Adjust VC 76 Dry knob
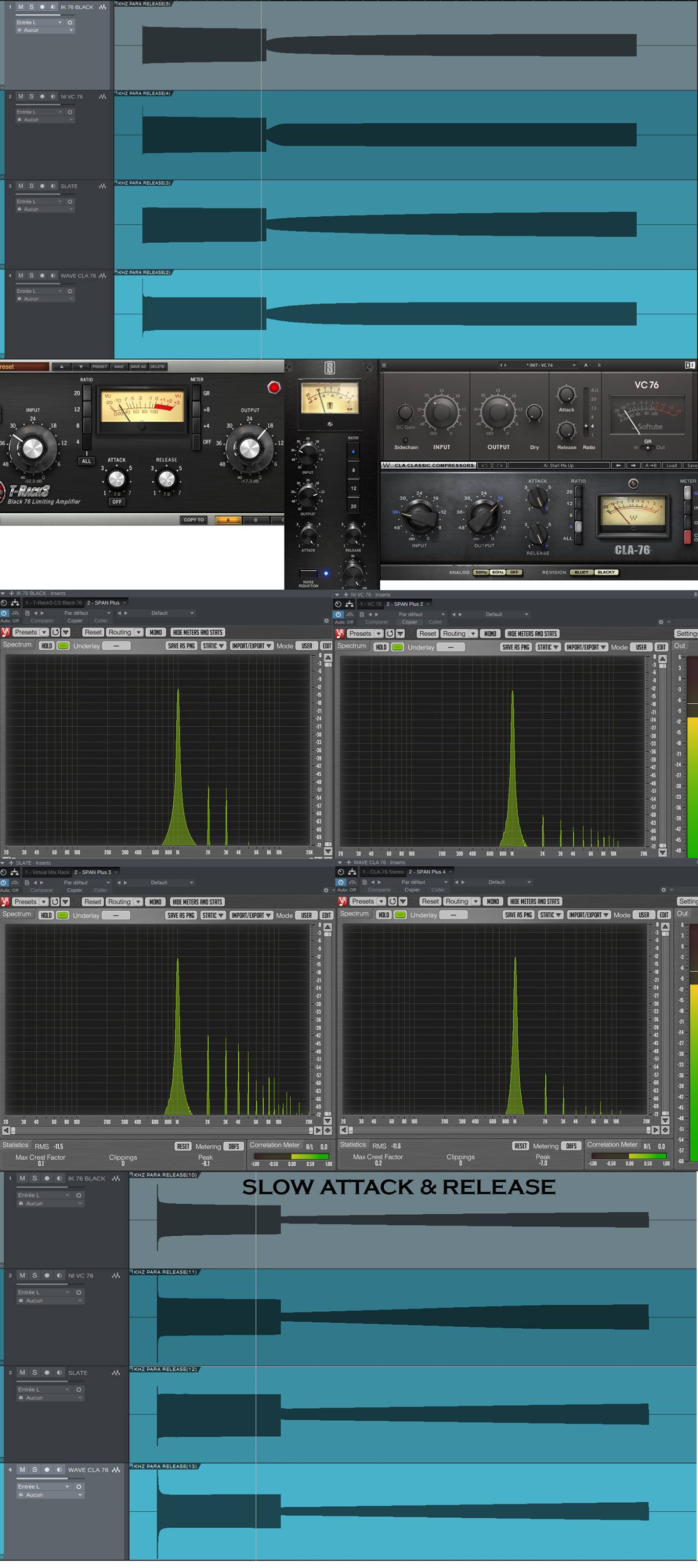This screenshot has width=698, height=1568. pos(534,412)
